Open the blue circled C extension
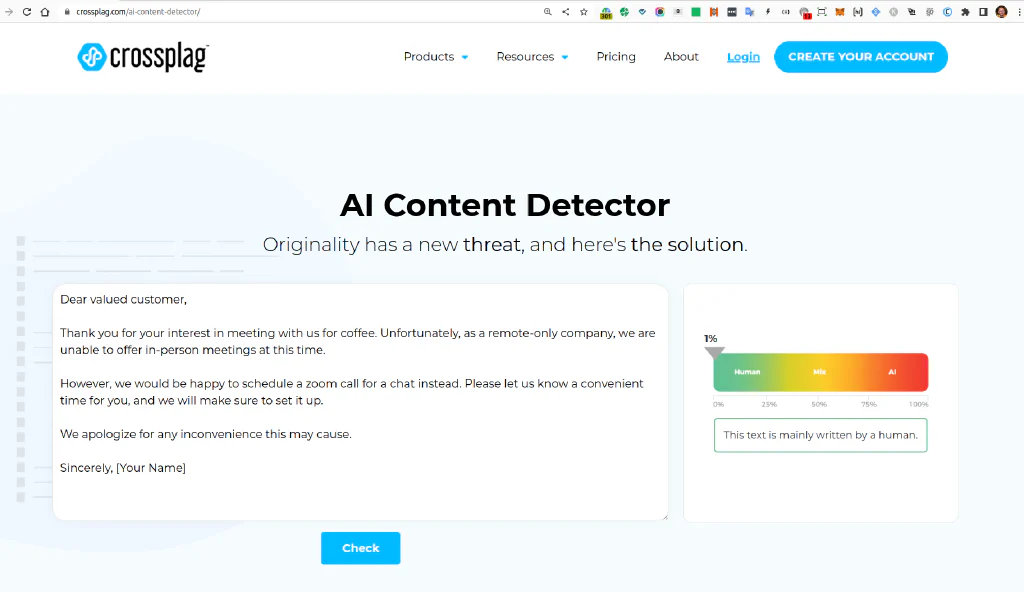This screenshot has width=1024, height=592. (x=948, y=12)
